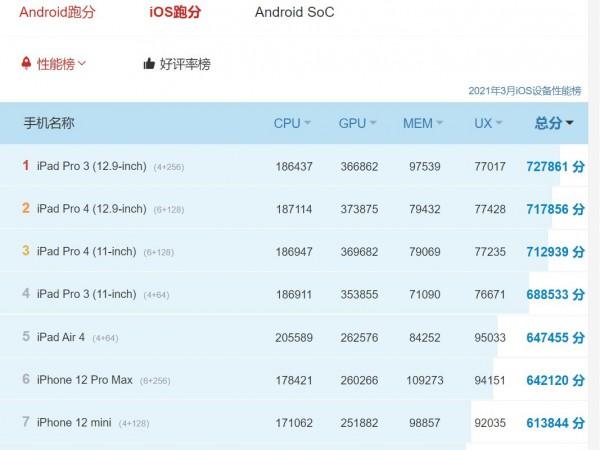600x450 pixels.
Task: Click CPU value 187114
Action: click(x=294, y=209)
